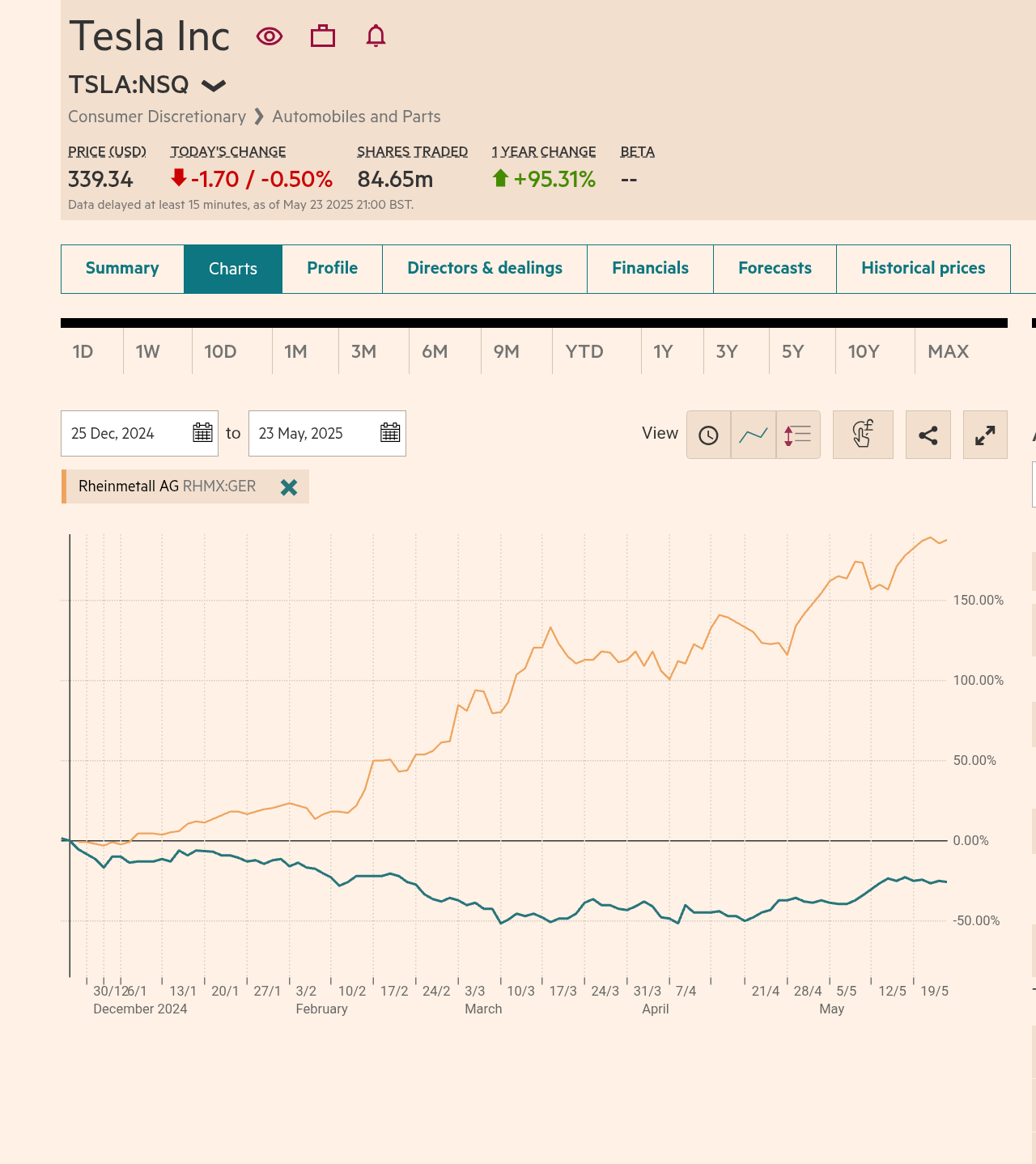Expand the TSLA:NSQ listings dropdown

pos(214,85)
